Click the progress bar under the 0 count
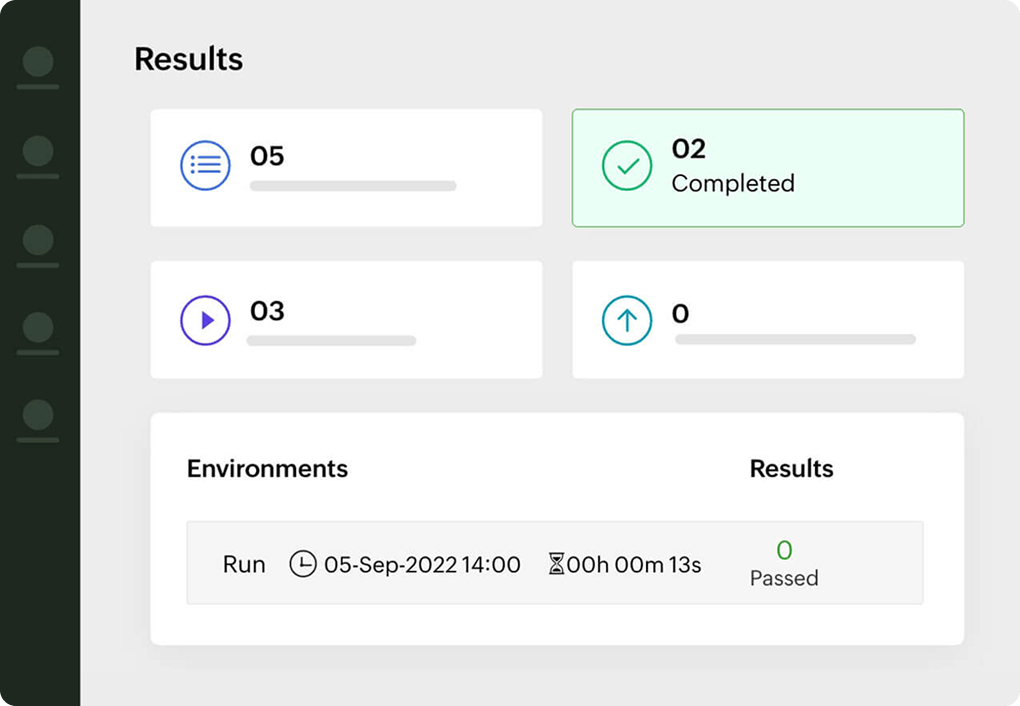Screen dimensions: 1020x706 [795, 340]
